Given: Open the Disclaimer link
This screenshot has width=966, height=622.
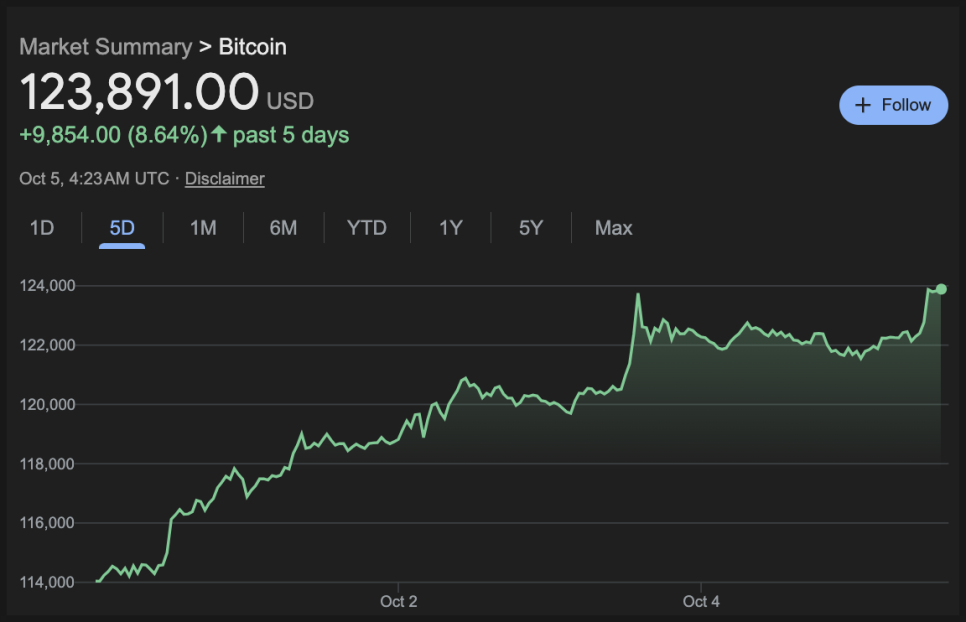Looking at the screenshot, I should (x=225, y=179).
